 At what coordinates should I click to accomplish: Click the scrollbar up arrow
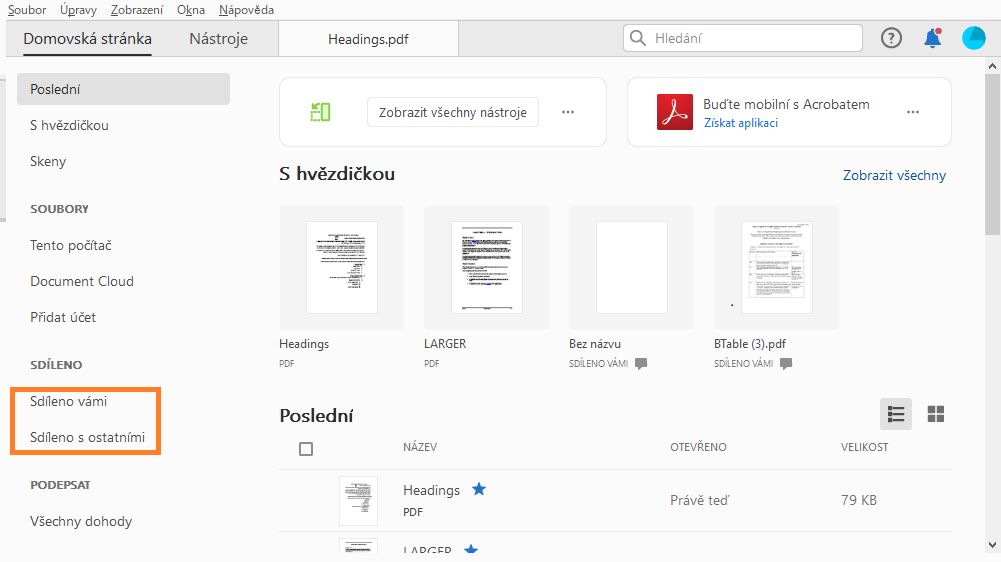(992, 65)
